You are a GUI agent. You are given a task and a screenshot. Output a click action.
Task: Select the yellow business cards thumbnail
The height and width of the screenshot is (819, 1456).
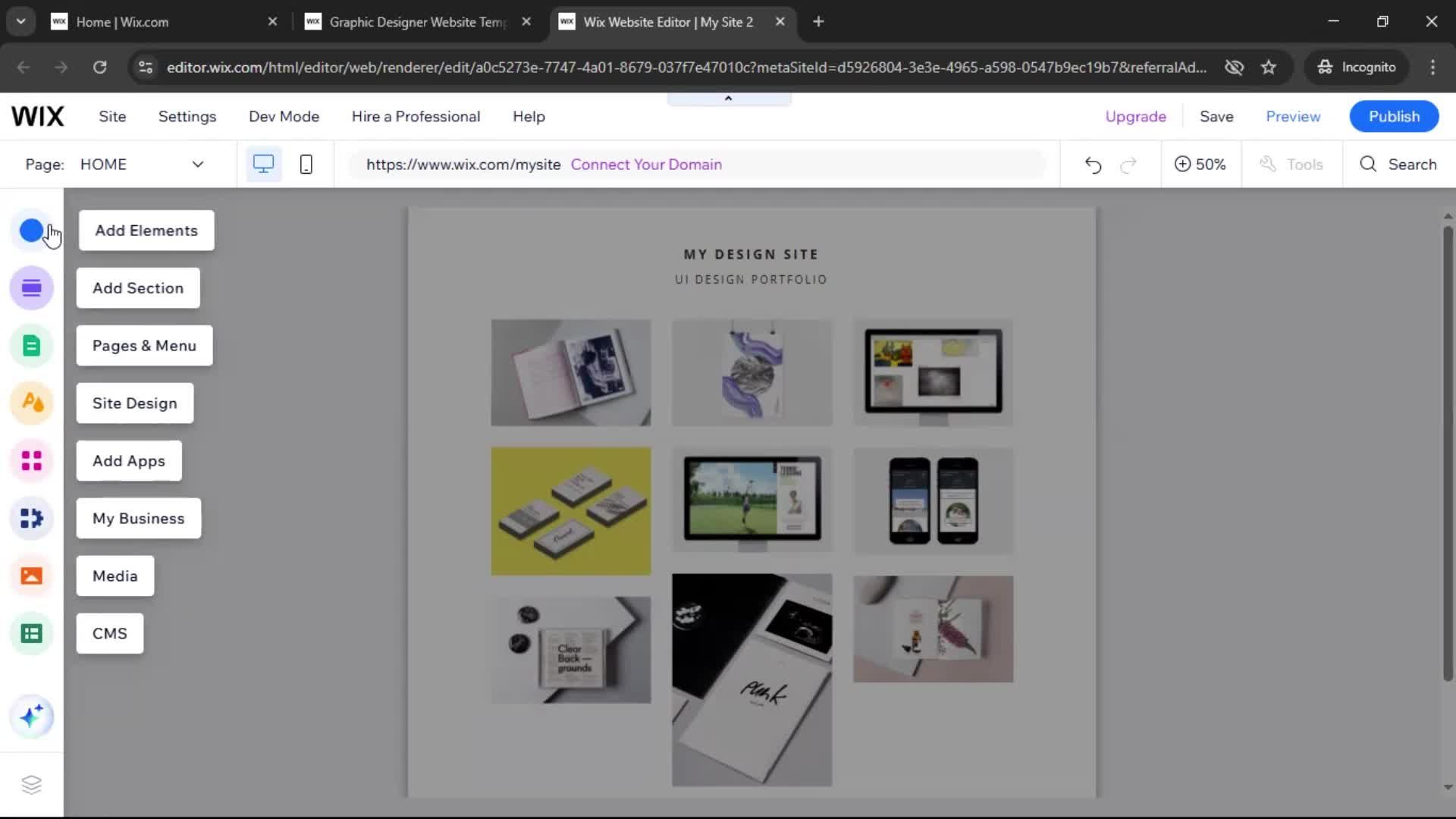571,511
